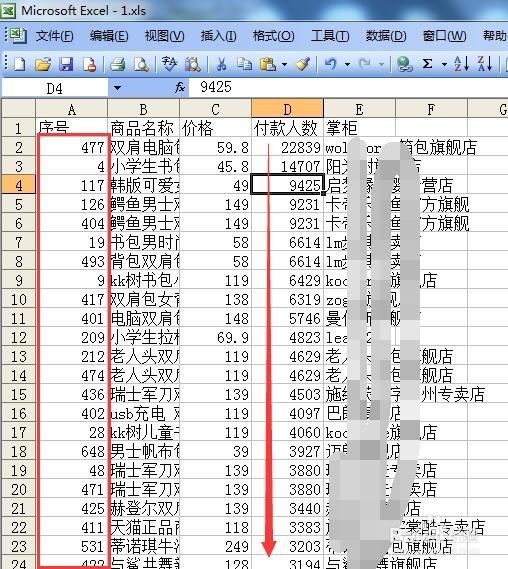Cut the selection with the scissors icon
The image size is (508, 569).
[x=221, y=65]
